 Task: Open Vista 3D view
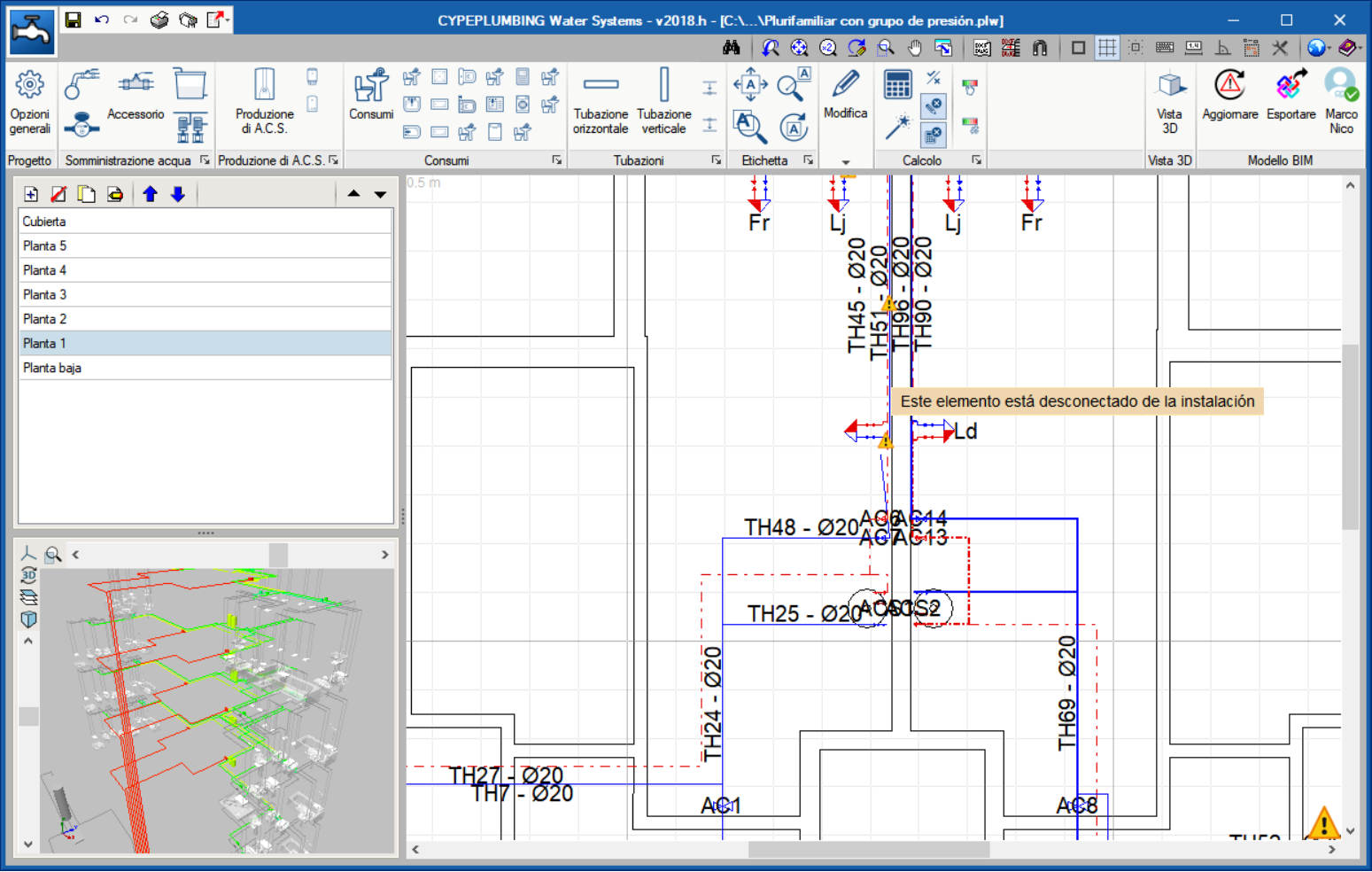(1170, 104)
